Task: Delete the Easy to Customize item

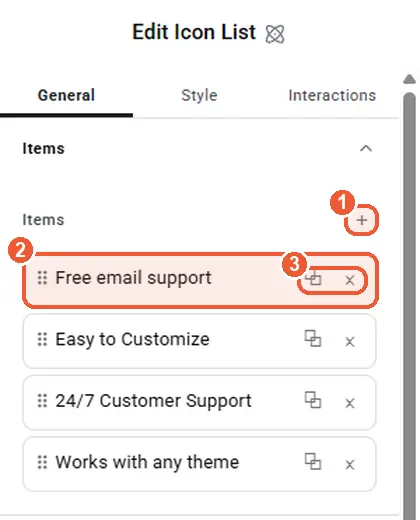Action: point(350,342)
